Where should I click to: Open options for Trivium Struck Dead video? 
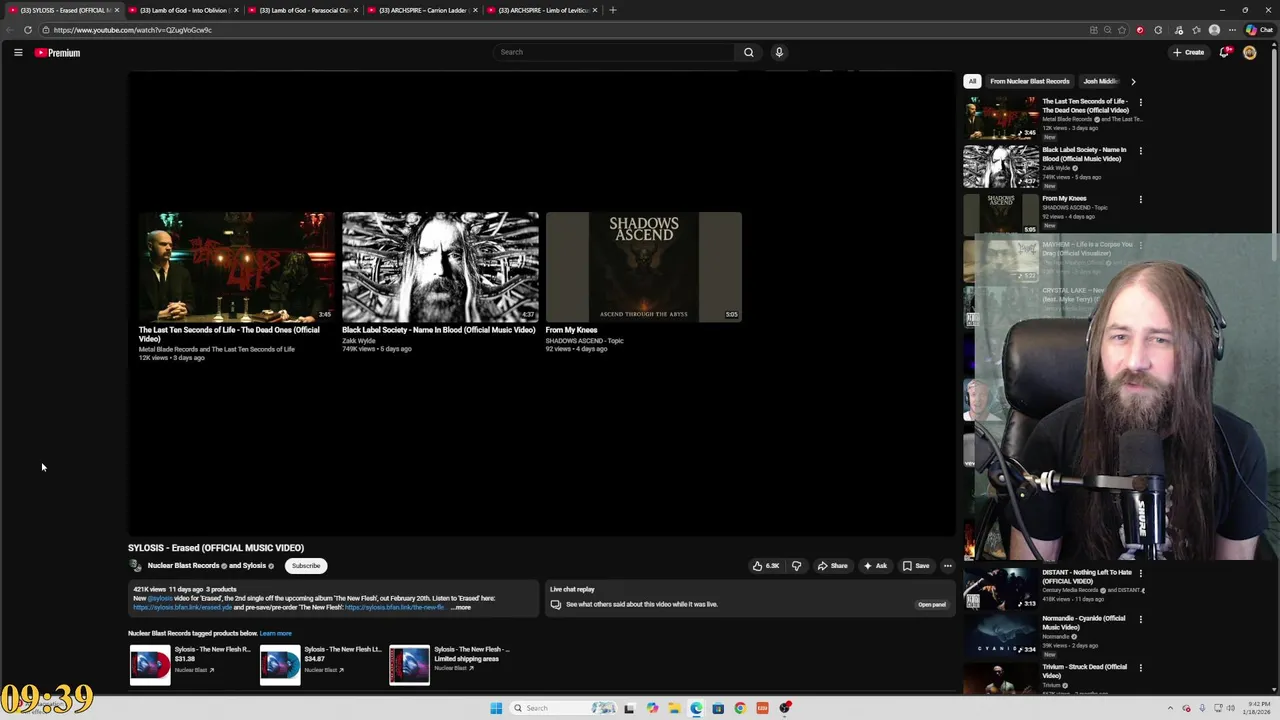[1140, 668]
